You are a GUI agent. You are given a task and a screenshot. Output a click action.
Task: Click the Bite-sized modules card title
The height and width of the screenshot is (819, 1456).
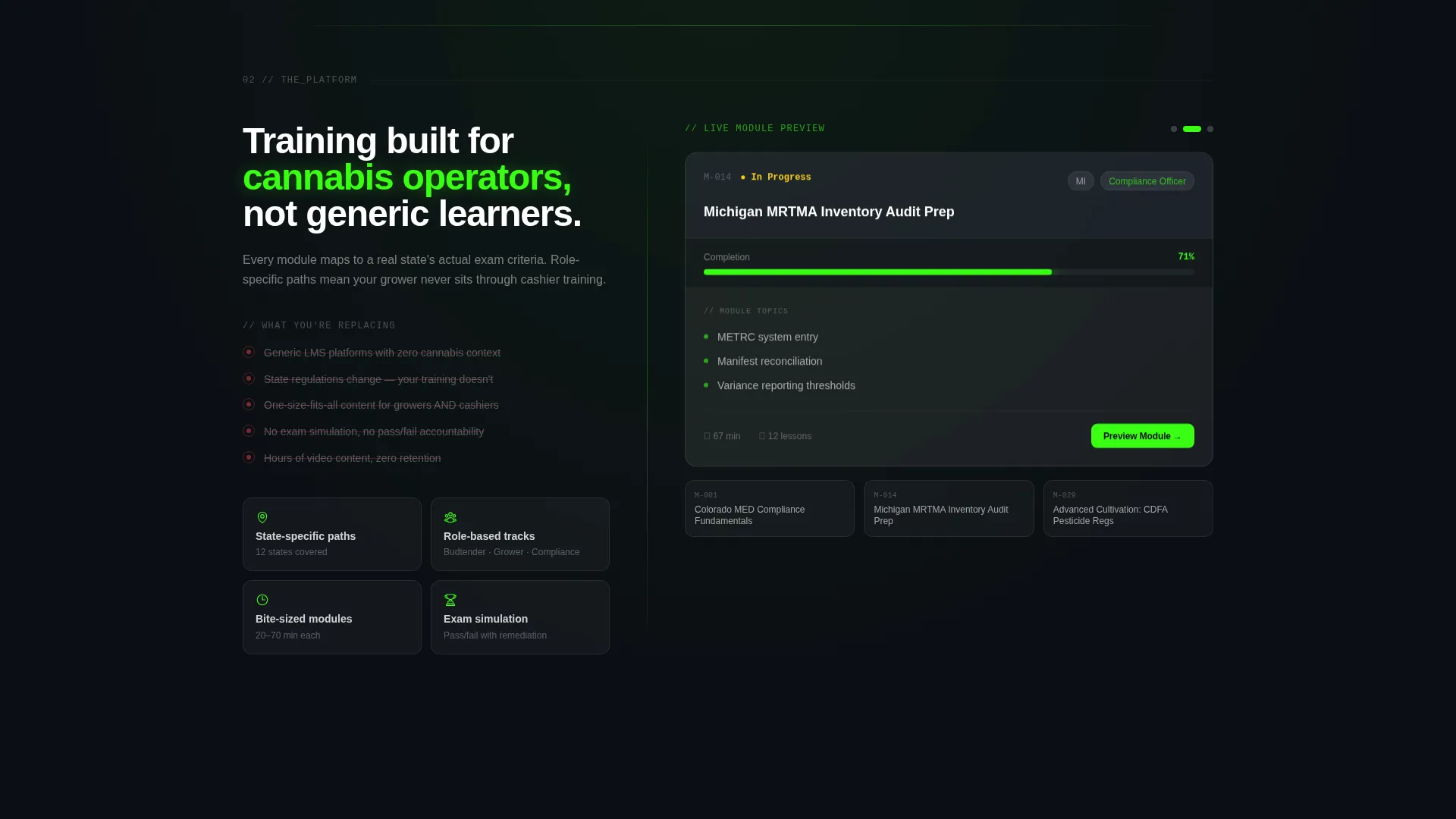[303, 619]
